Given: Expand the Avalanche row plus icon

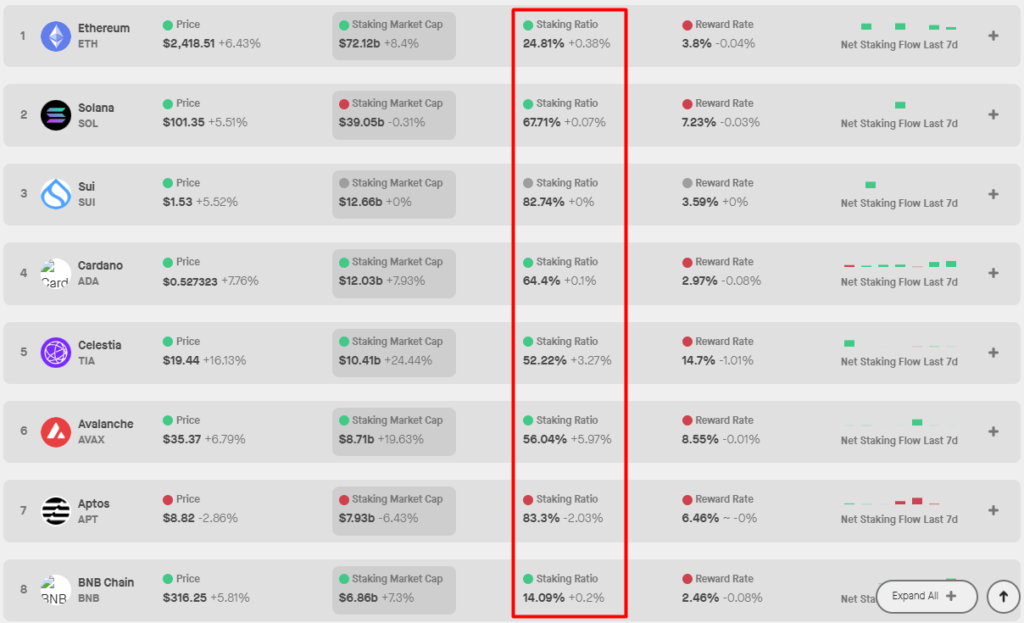Looking at the screenshot, I should pos(993,432).
